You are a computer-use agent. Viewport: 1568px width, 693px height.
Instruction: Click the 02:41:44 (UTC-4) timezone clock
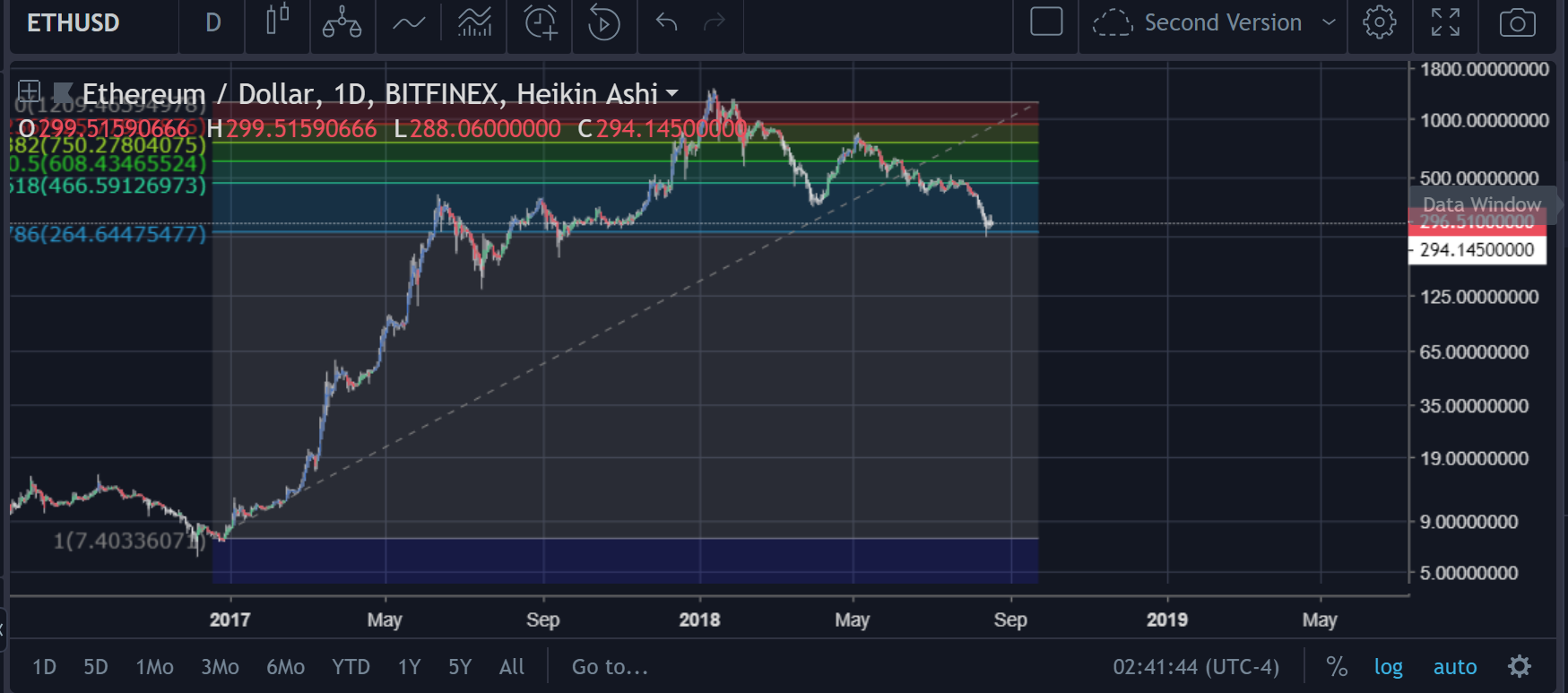1196,667
